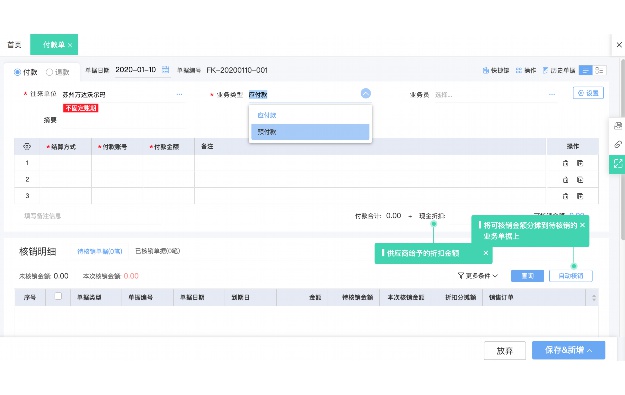Click the 自动核销 button

tap(571, 276)
